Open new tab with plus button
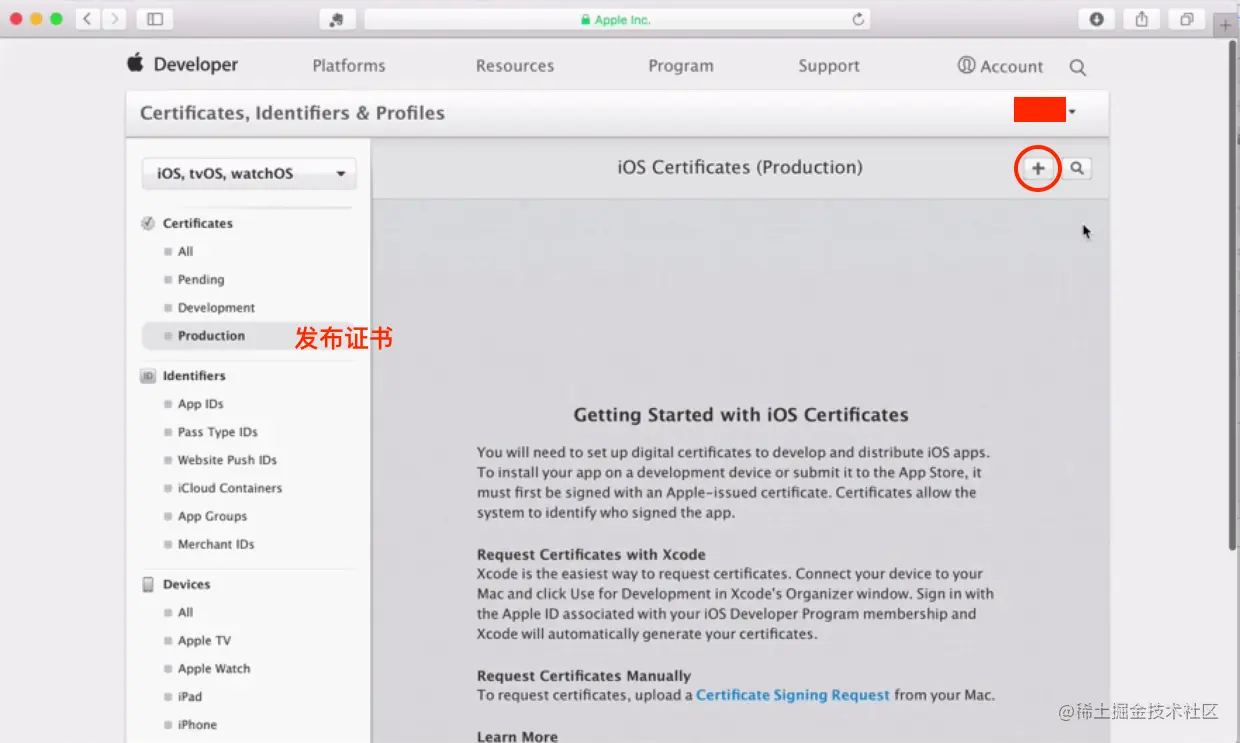Image resolution: width=1240 pixels, height=743 pixels. click(x=1226, y=25)
